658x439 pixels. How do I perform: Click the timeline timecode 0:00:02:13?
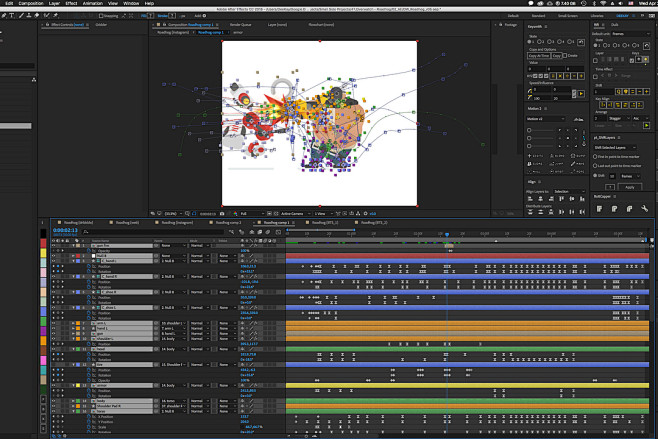pyautogui.click(x=66, y=231)
